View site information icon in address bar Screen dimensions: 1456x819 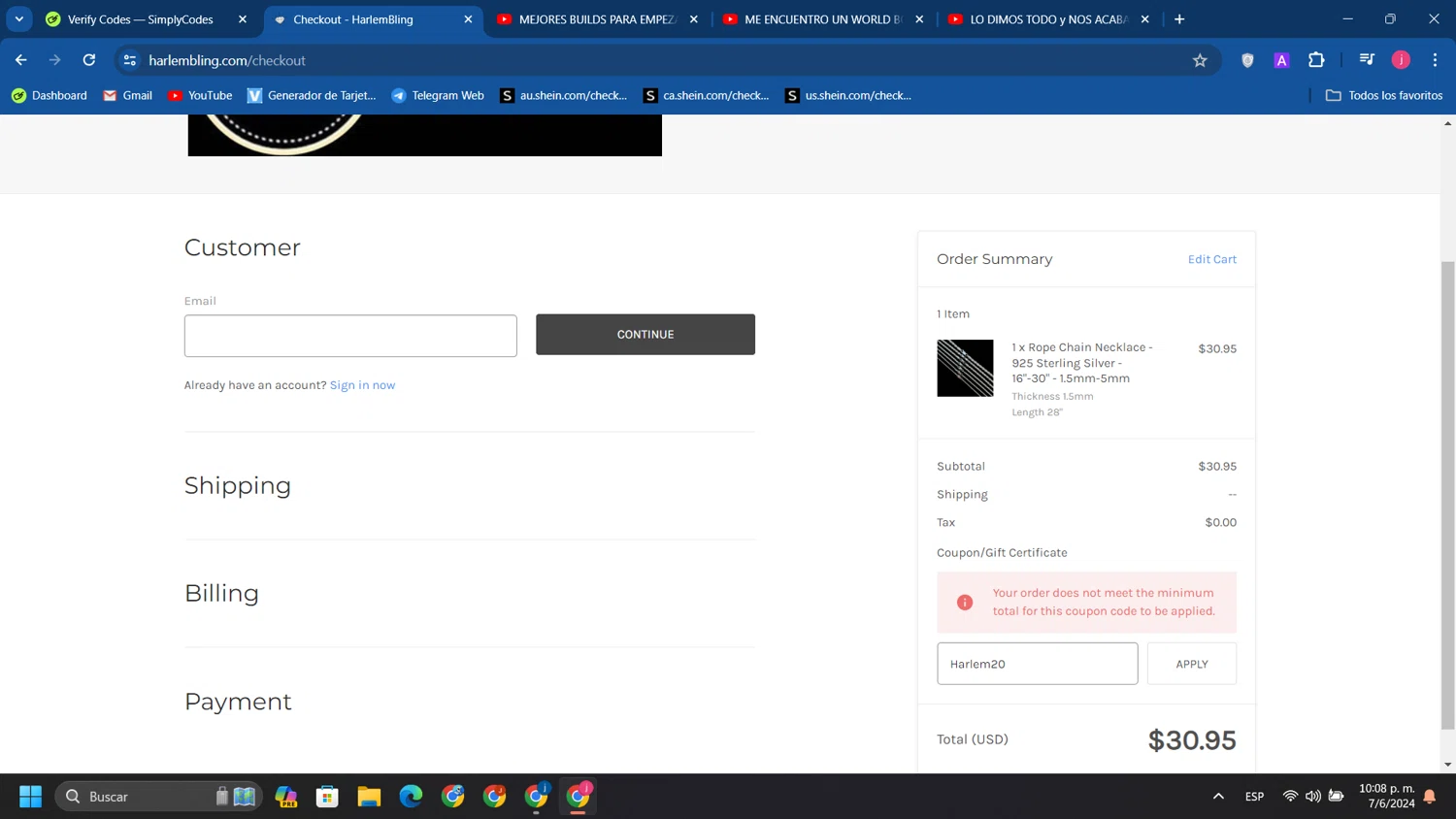pos(130,60)
